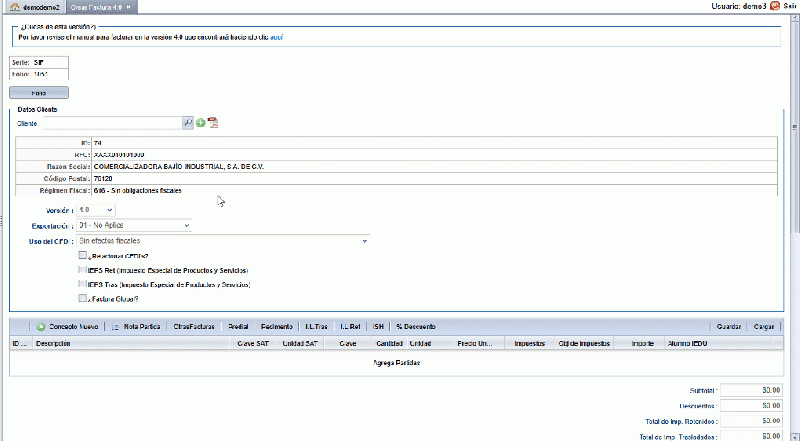Toggle the IEPS Ret checkbox
The image size is (800, 441).
pos(83,270)
